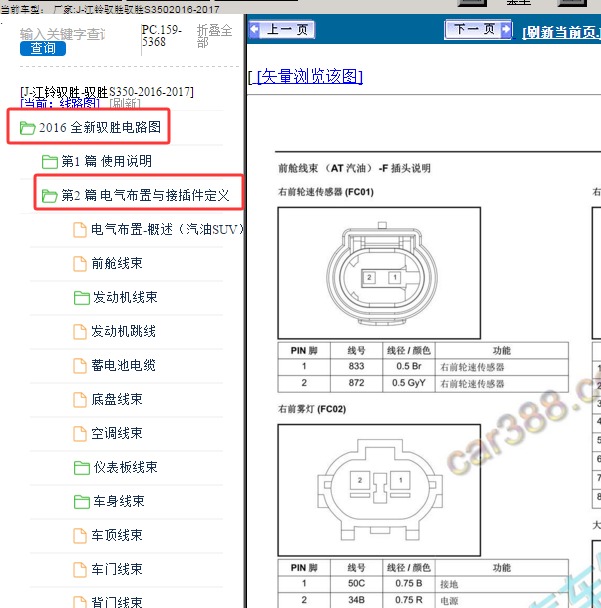
Task: Select the 0.5 GyY wire color cell
Action: pos(409,383)
